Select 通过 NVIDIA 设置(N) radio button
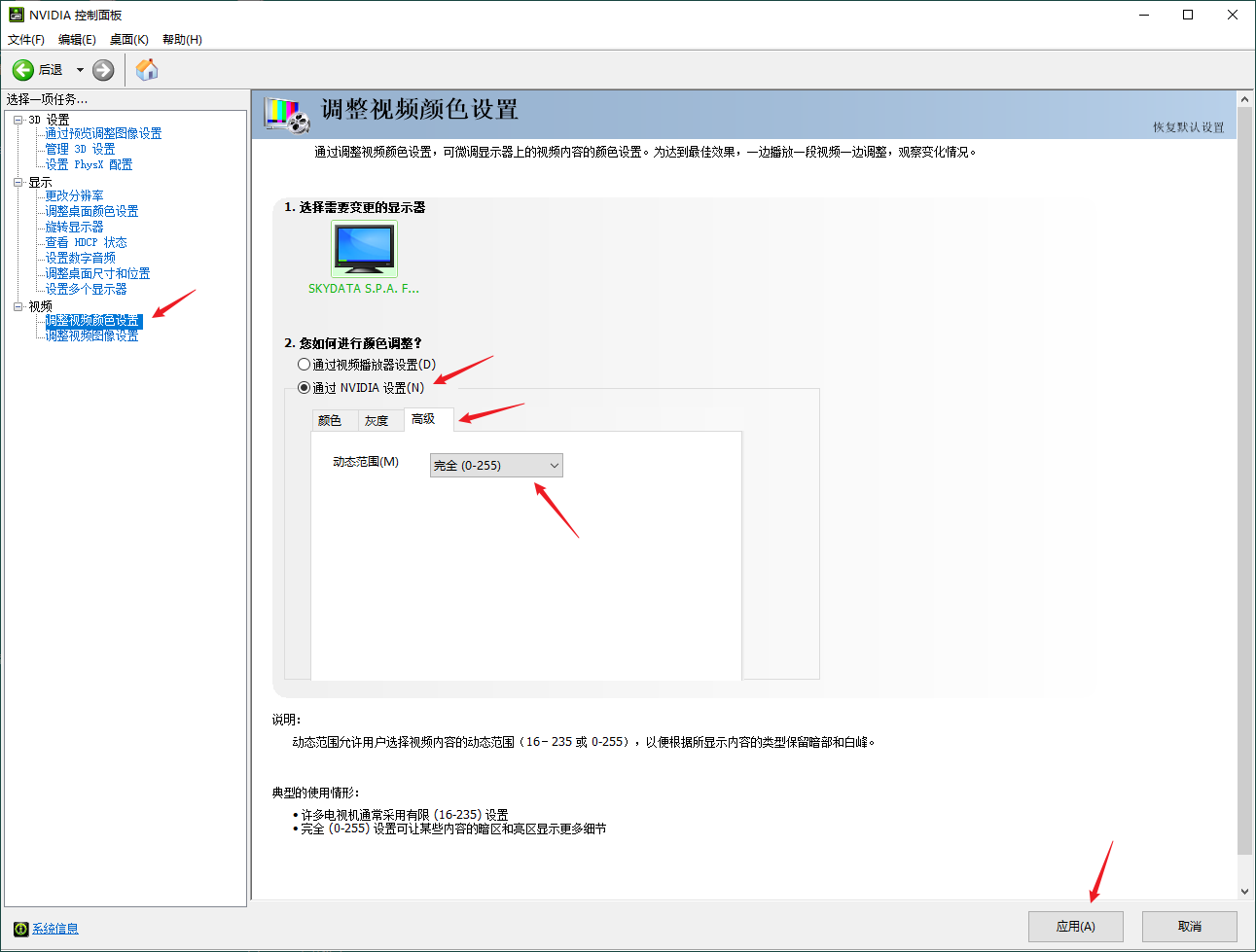 [304, 387]
